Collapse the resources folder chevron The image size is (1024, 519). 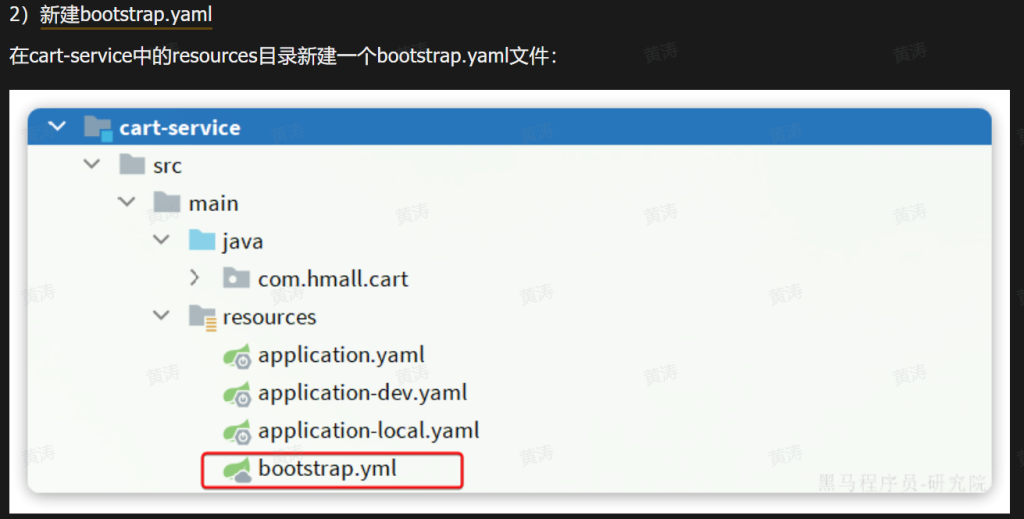point(161,317)
